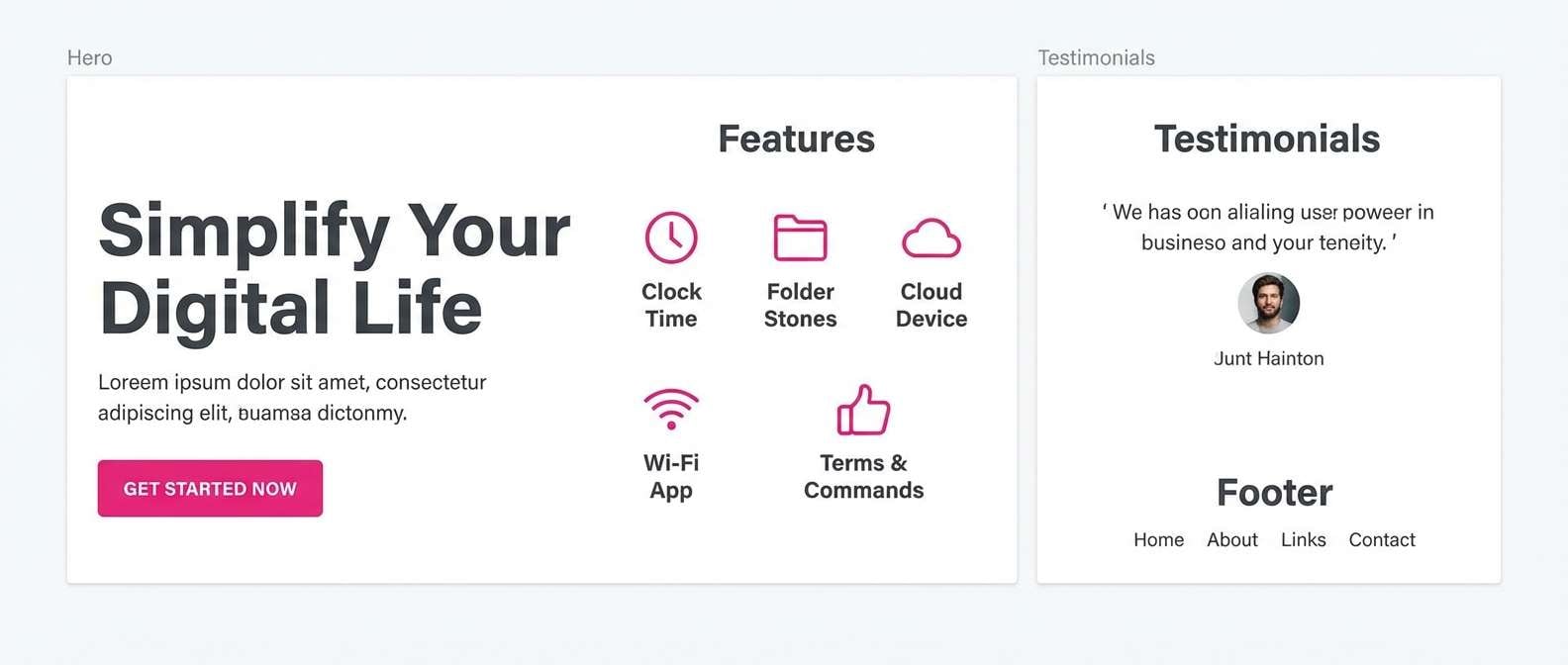
Task: Select the Clock Time feature icon
Action: click(671, 237)
